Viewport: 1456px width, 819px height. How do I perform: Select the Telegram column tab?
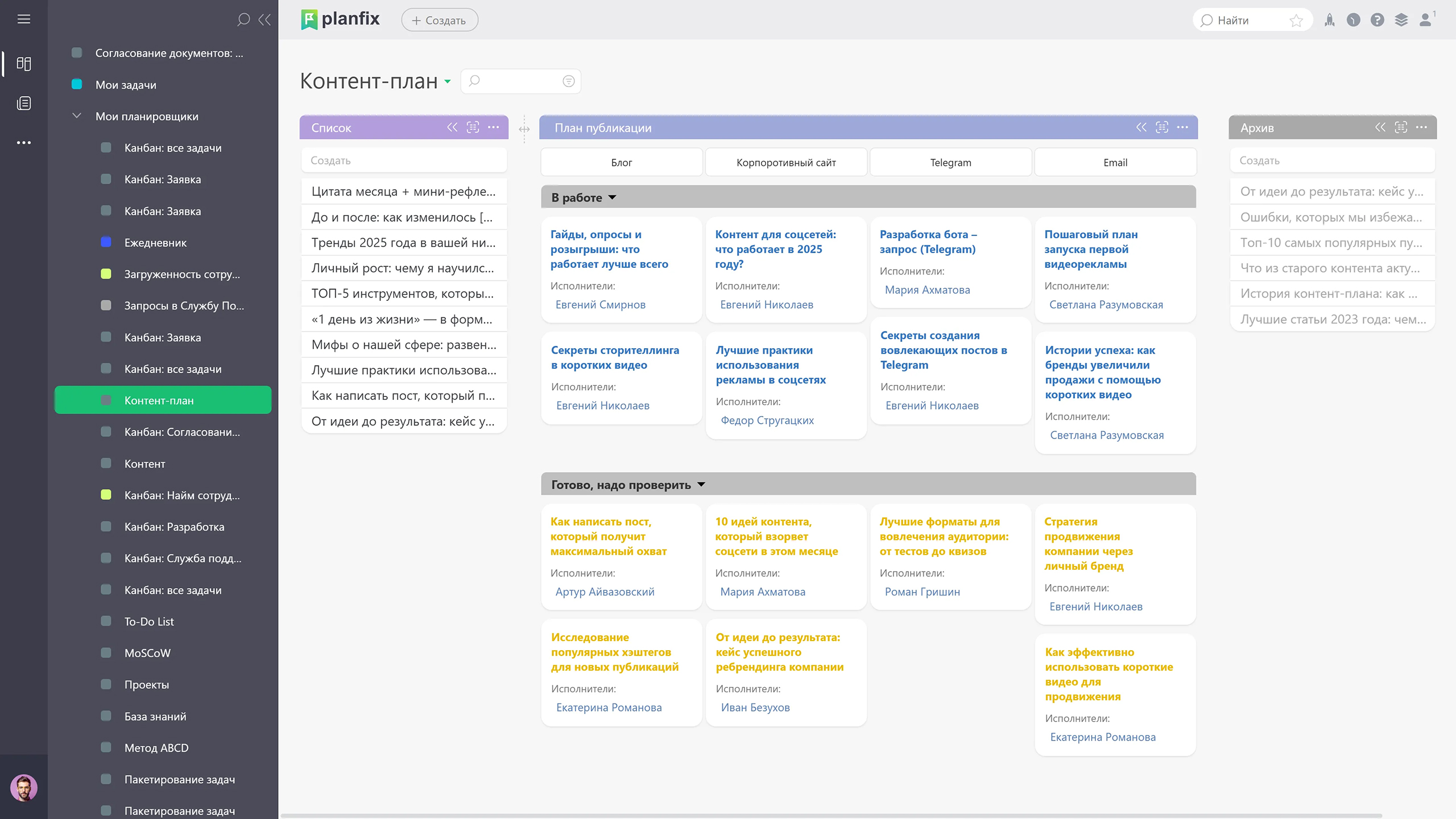(950, 163)
